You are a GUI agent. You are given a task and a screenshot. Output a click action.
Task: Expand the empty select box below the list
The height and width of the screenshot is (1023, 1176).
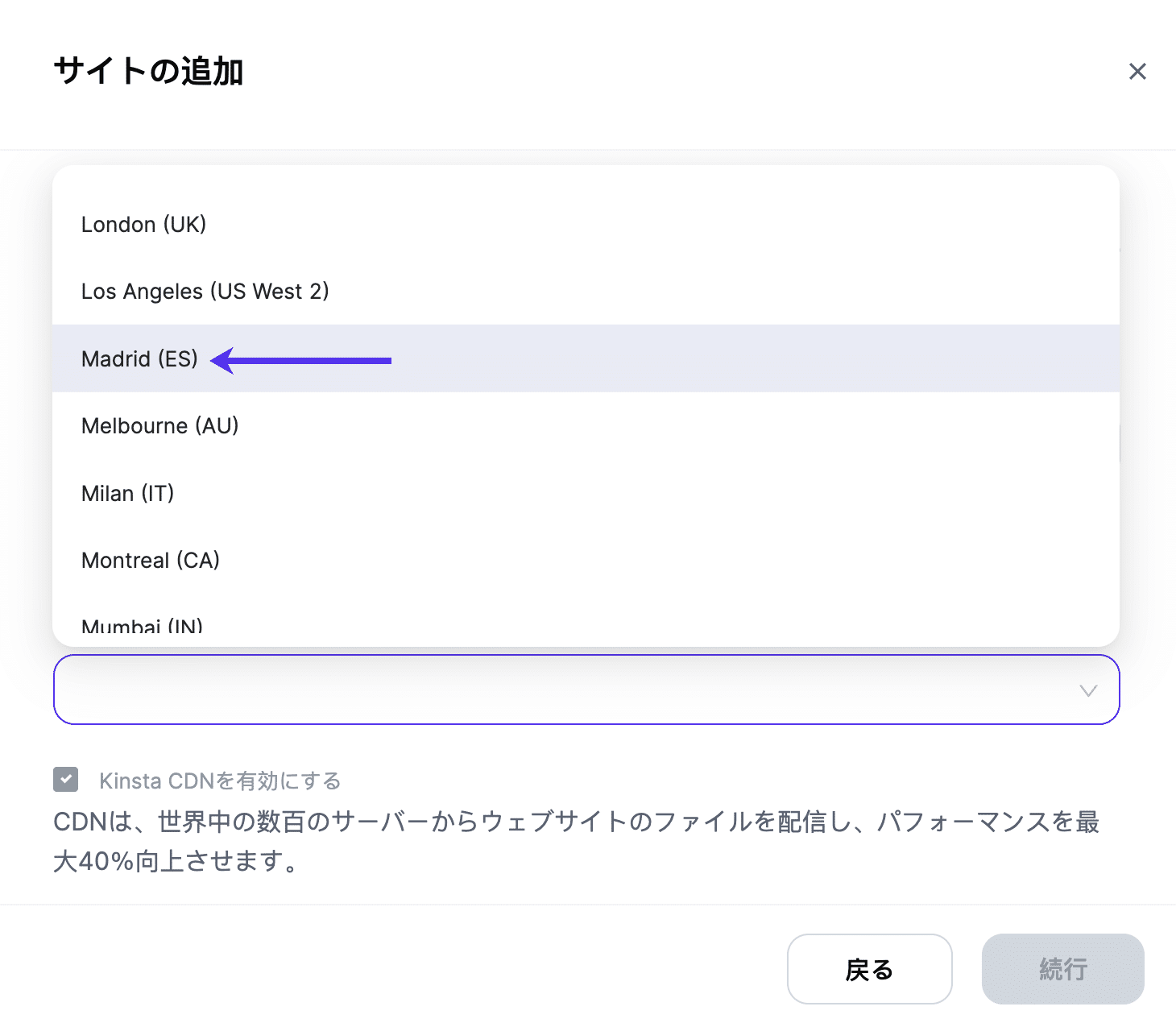click(x=586, y=690)
